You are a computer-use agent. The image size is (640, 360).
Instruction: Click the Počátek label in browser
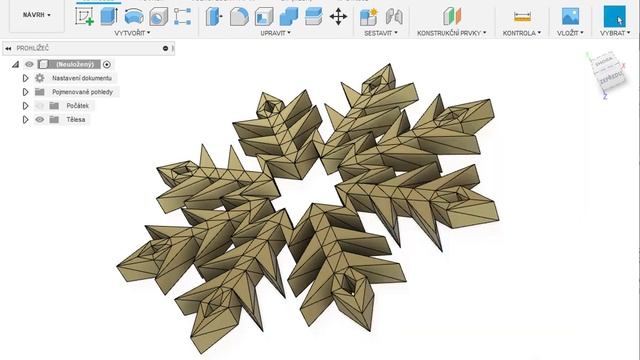tap(78, 106)
